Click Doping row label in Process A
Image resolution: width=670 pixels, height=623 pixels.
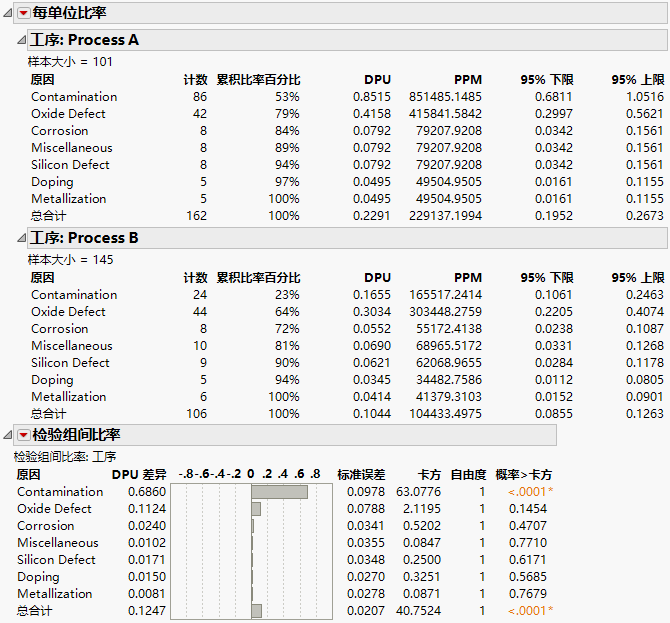tap(52, 182)
